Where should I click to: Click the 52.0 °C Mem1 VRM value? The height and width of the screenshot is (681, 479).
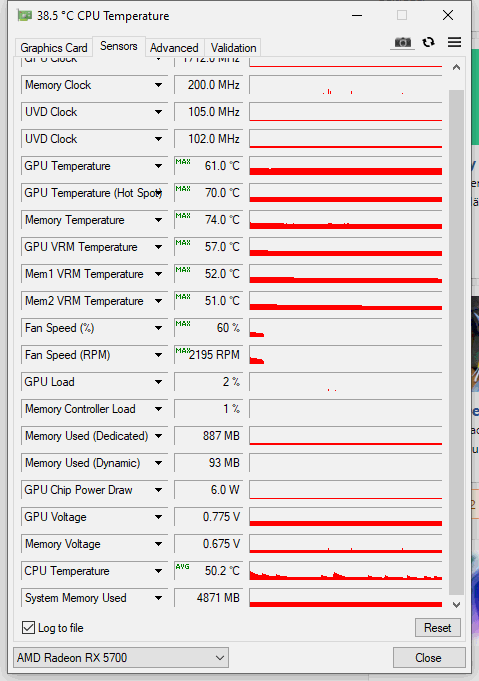(x=208, y=274)
